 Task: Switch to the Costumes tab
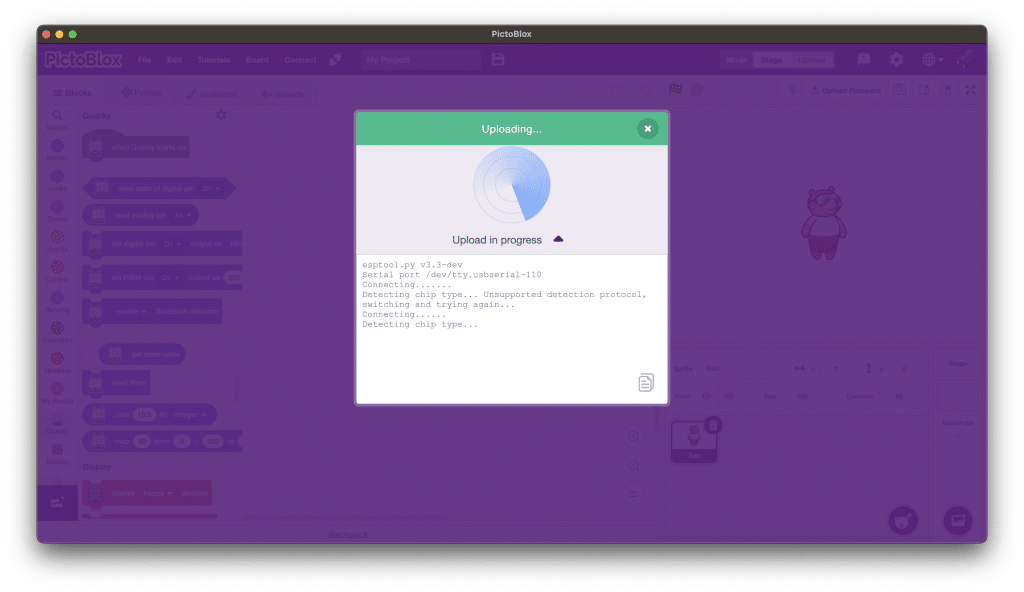(212, 93)
